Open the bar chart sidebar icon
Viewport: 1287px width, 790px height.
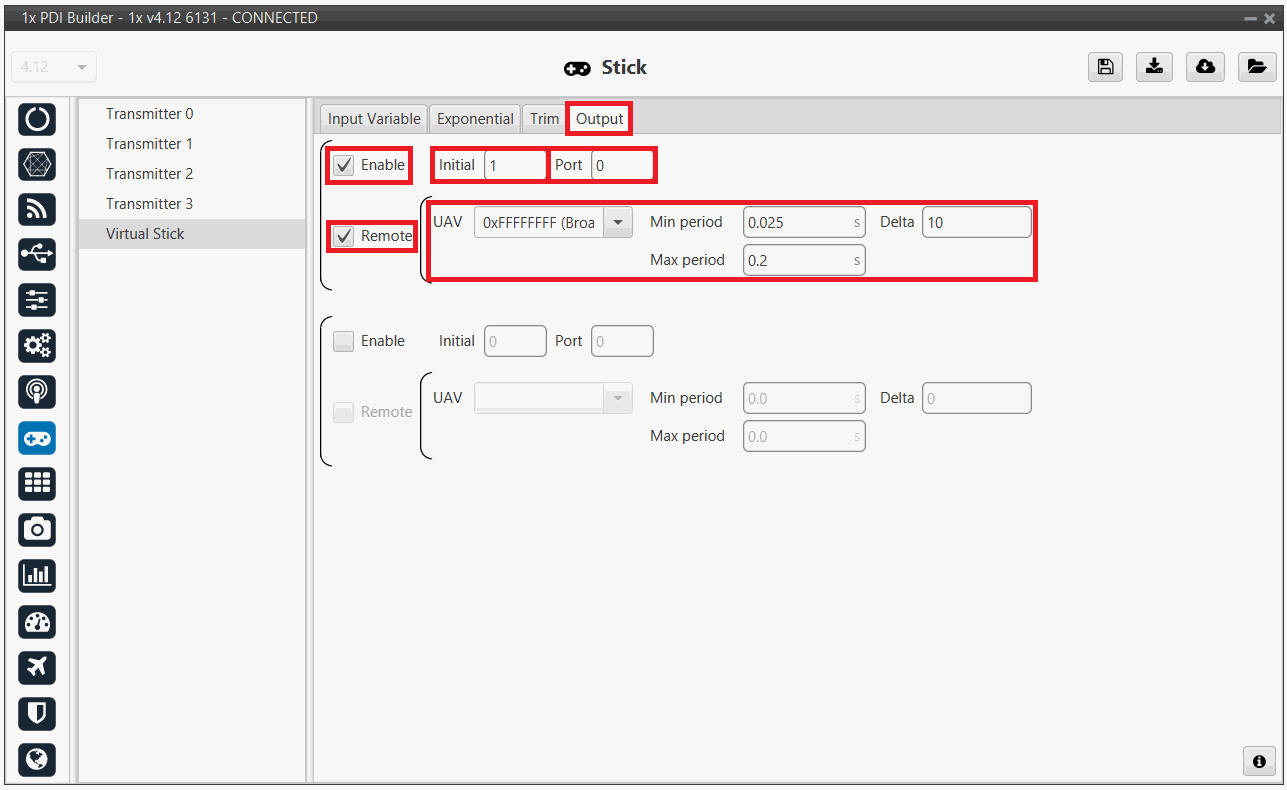click(37, 575)
